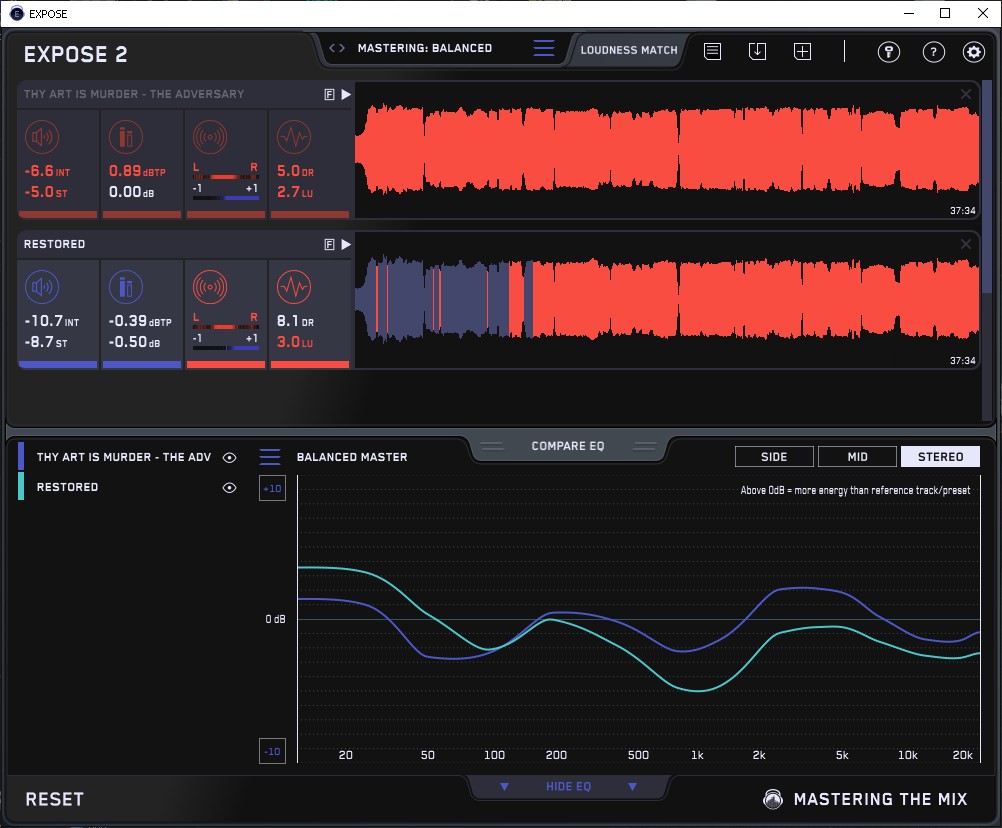The height and width of the screenshot is (828, 1002).
Task: Toggle the Loudness Match button
Action: (629, 49)
